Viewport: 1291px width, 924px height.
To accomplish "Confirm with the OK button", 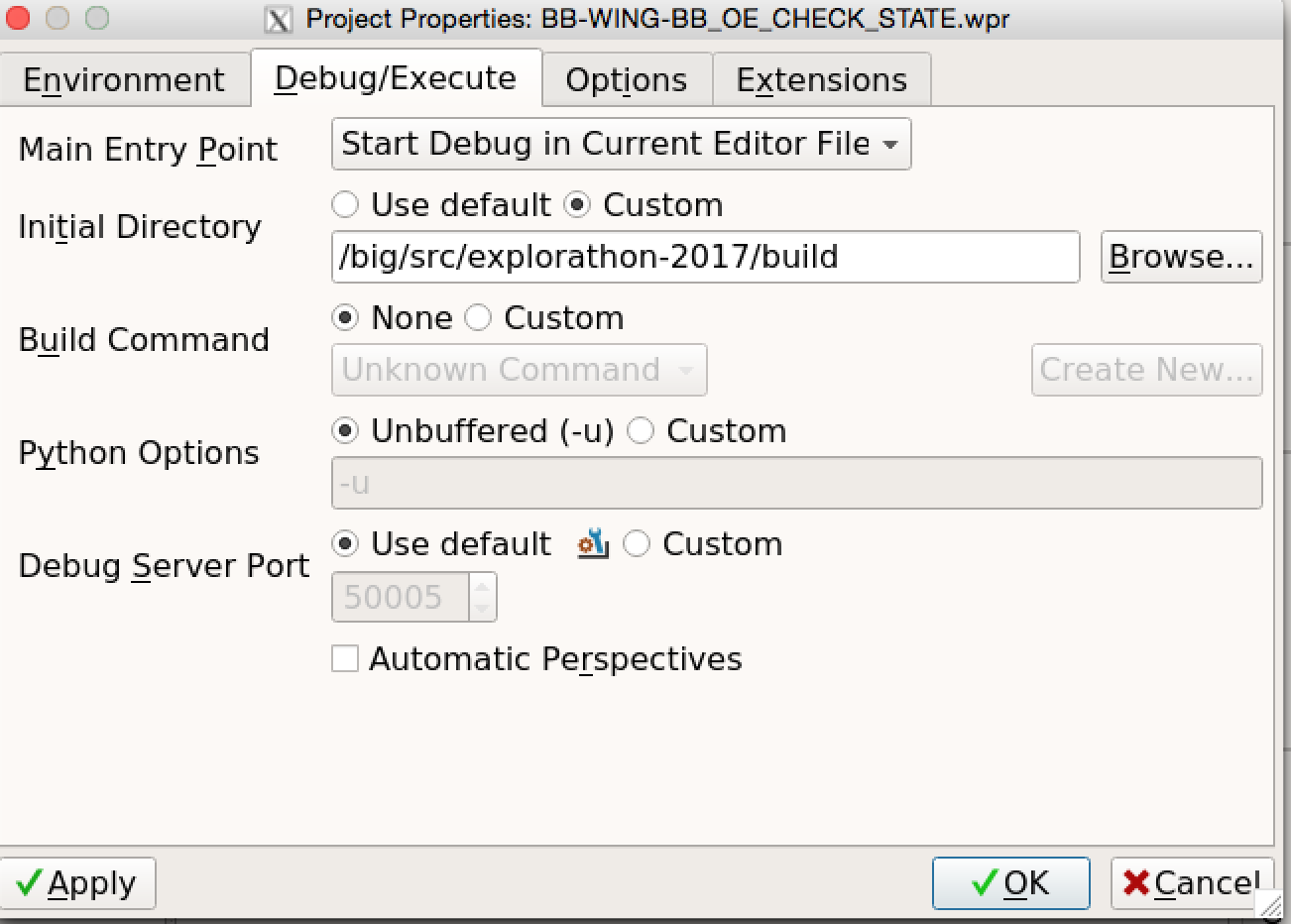I will click(1010, 882).
